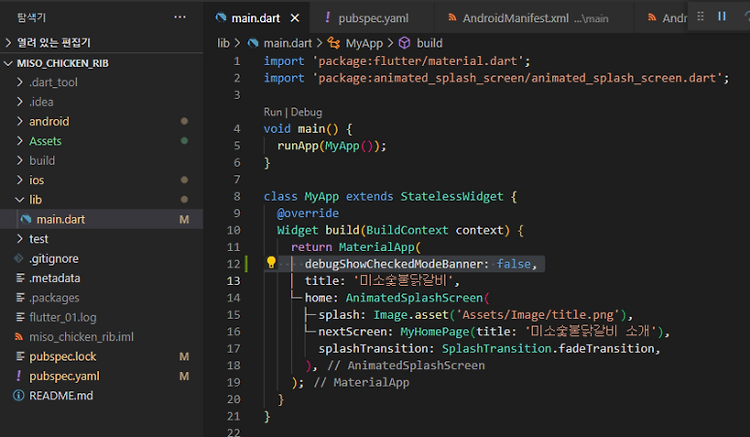750x437 pixels.
Task: Click the AndroidManifest.xml tab file icon
Action: click(452, 18)
